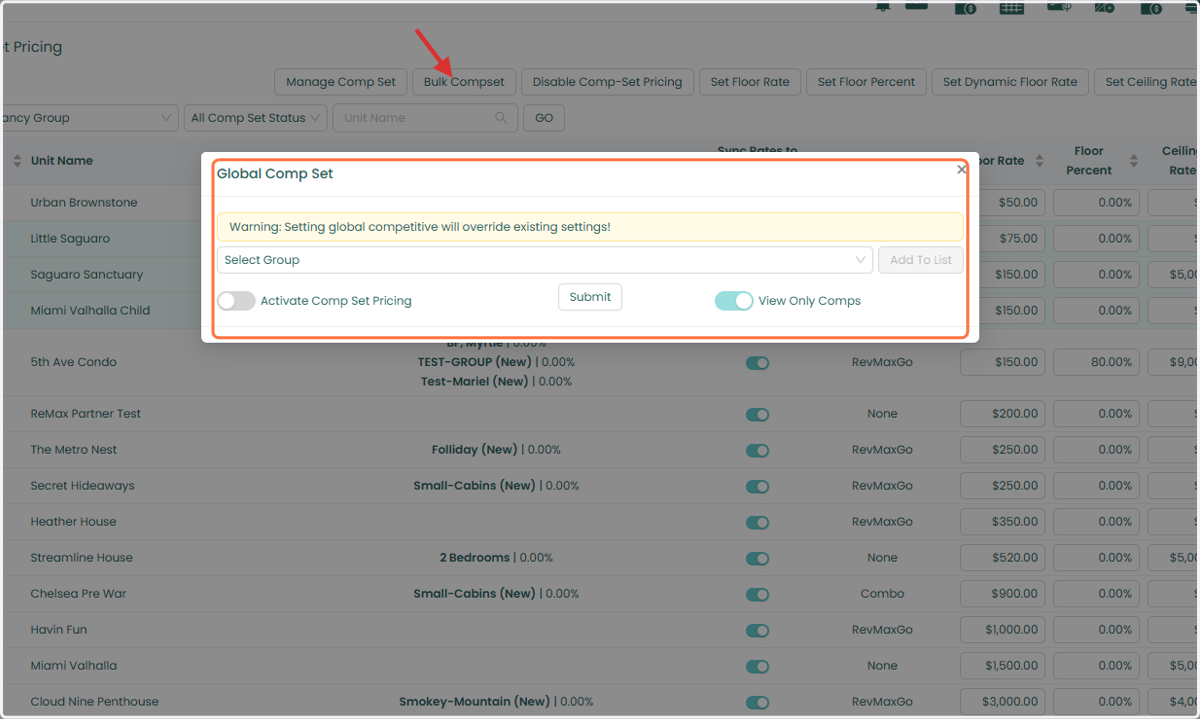
Task: Close the Global Comp Set dialog
Action: pyautogui.click(x=961, y=169)
